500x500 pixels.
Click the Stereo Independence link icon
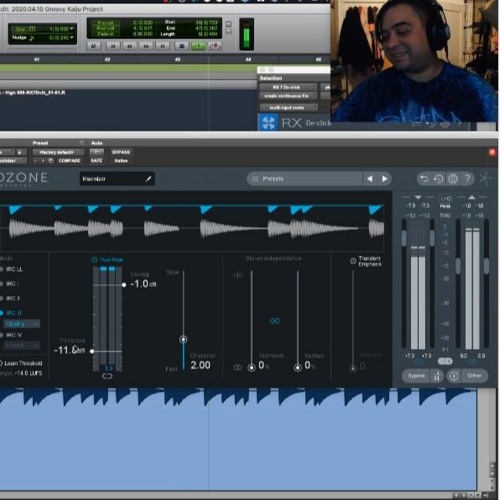point(275,321)
